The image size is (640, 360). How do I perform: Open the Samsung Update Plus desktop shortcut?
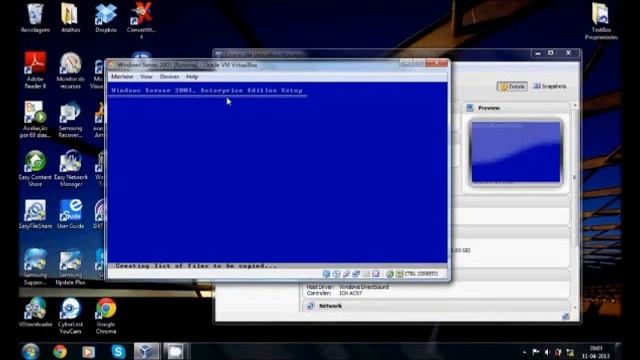tap(70, 267)
